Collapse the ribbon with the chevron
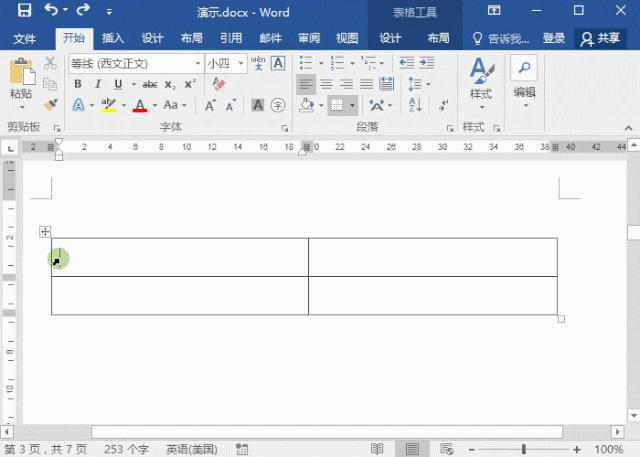This screenshot has height=457, width=640. 629,128
